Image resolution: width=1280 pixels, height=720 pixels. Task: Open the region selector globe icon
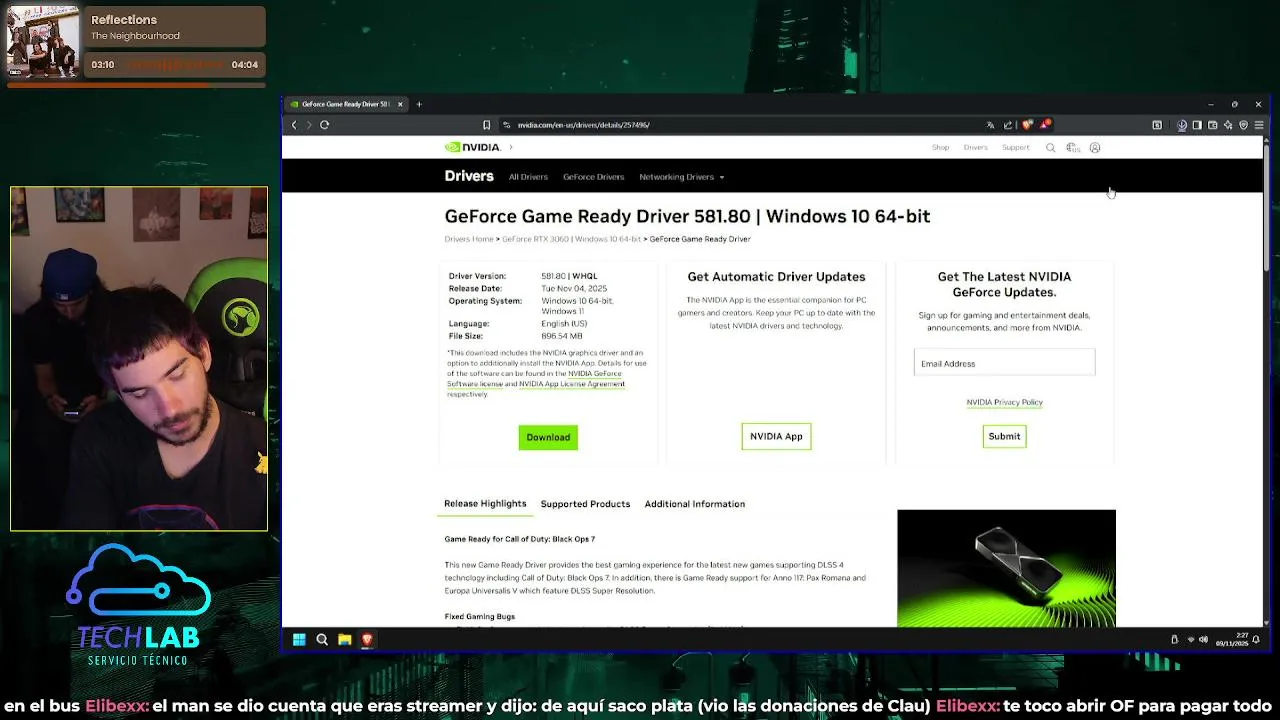tap(1073, 148)
